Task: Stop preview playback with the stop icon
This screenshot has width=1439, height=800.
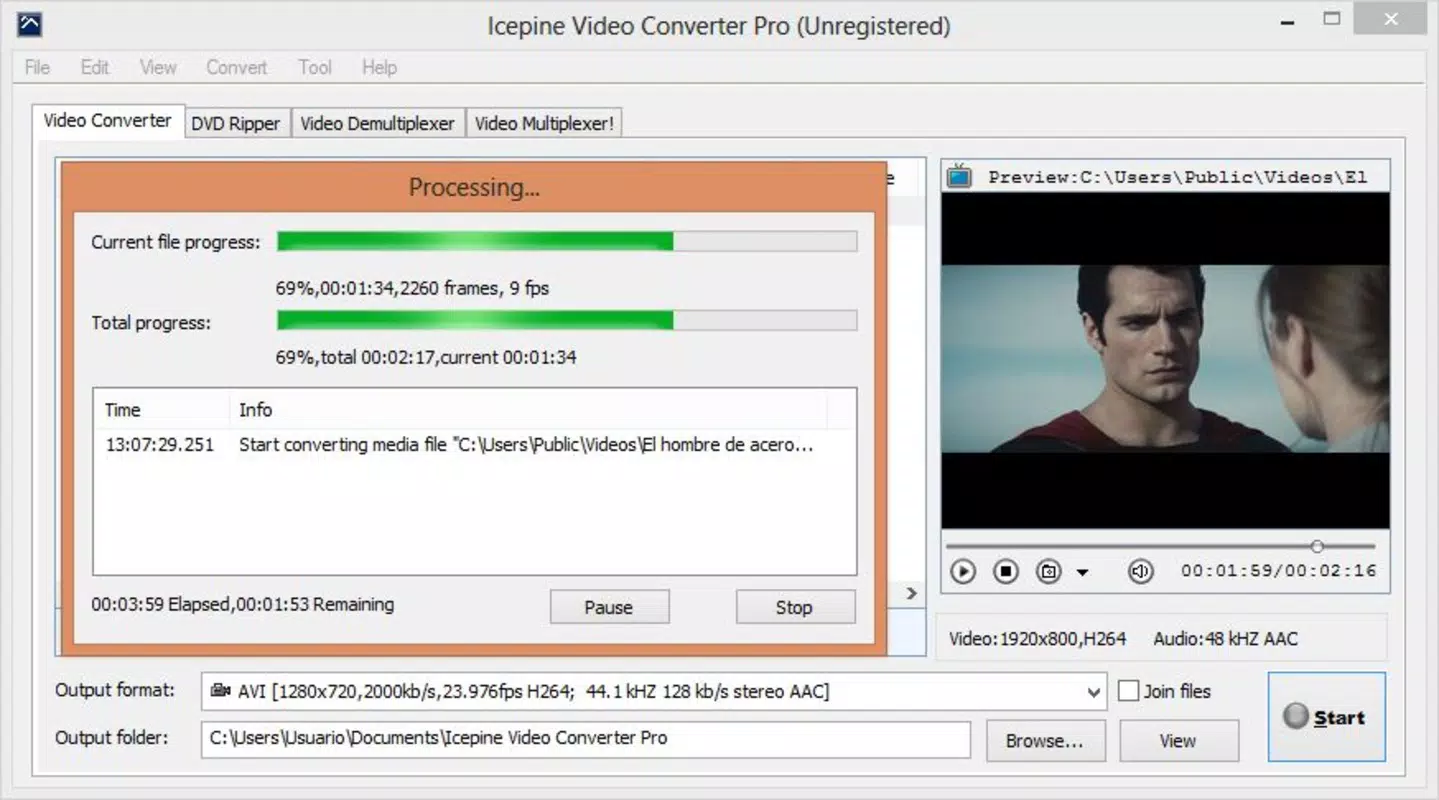Action: pos(1005,571)
